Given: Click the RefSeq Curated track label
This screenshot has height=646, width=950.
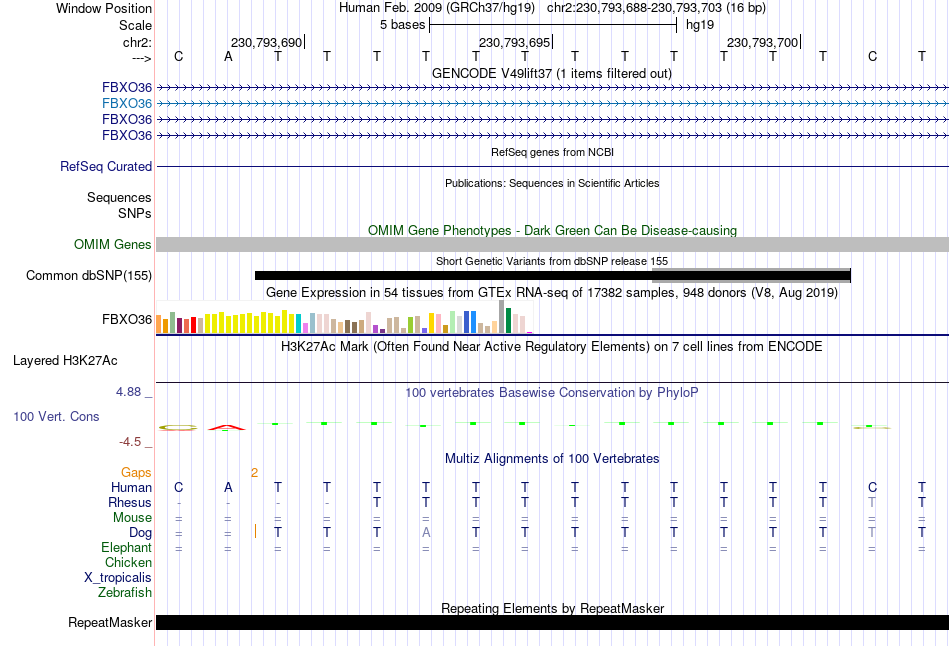Looking at the screenshot, I should coord(105,167).
